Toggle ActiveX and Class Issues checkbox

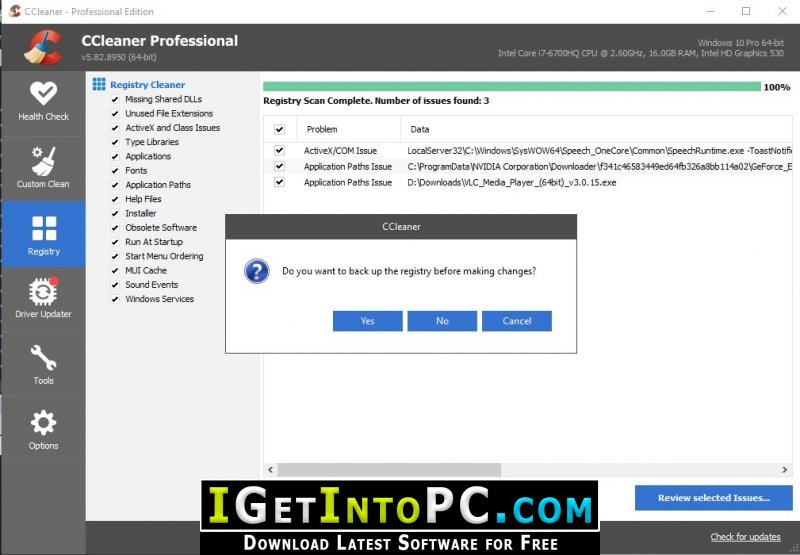(x=115, y=128)
